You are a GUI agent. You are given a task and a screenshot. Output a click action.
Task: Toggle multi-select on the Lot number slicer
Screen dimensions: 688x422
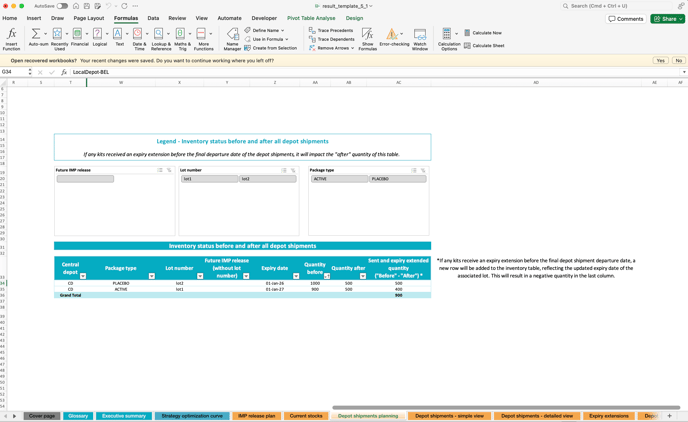point(284,170)
